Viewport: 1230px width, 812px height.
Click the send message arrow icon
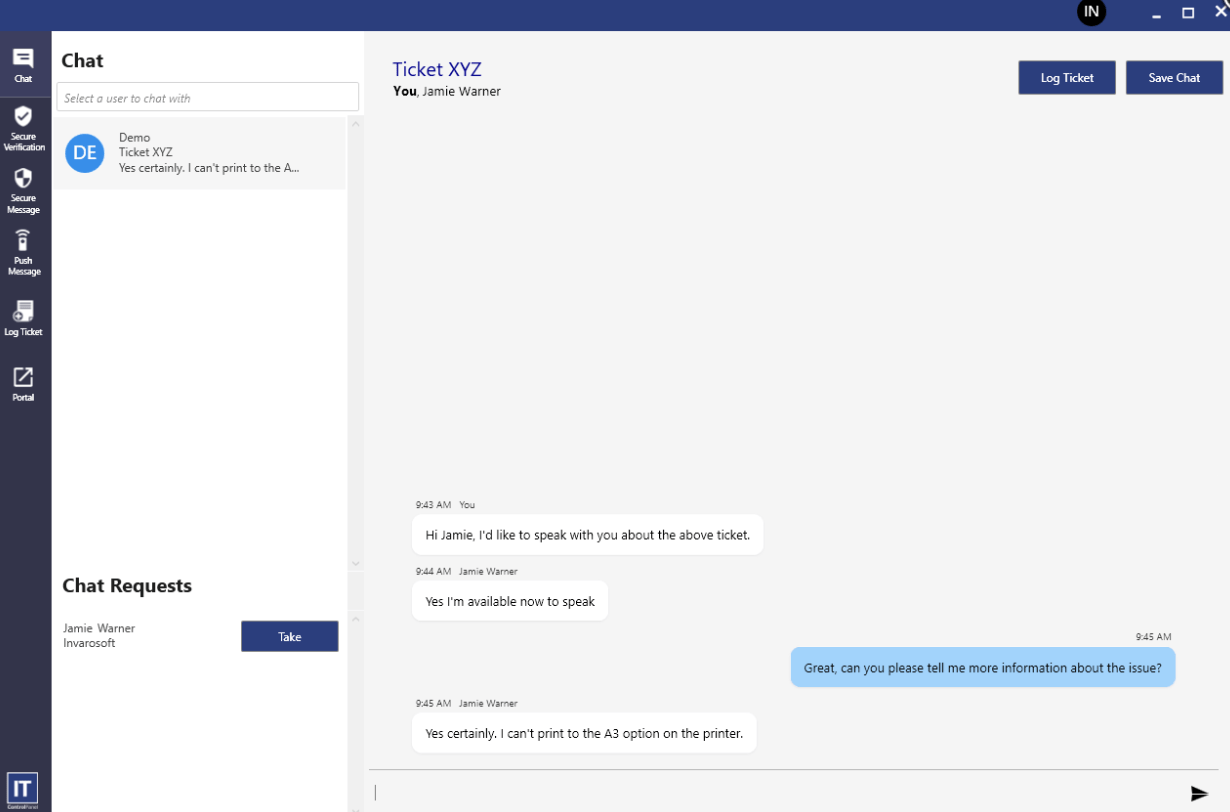click(x=1199, y=793)
